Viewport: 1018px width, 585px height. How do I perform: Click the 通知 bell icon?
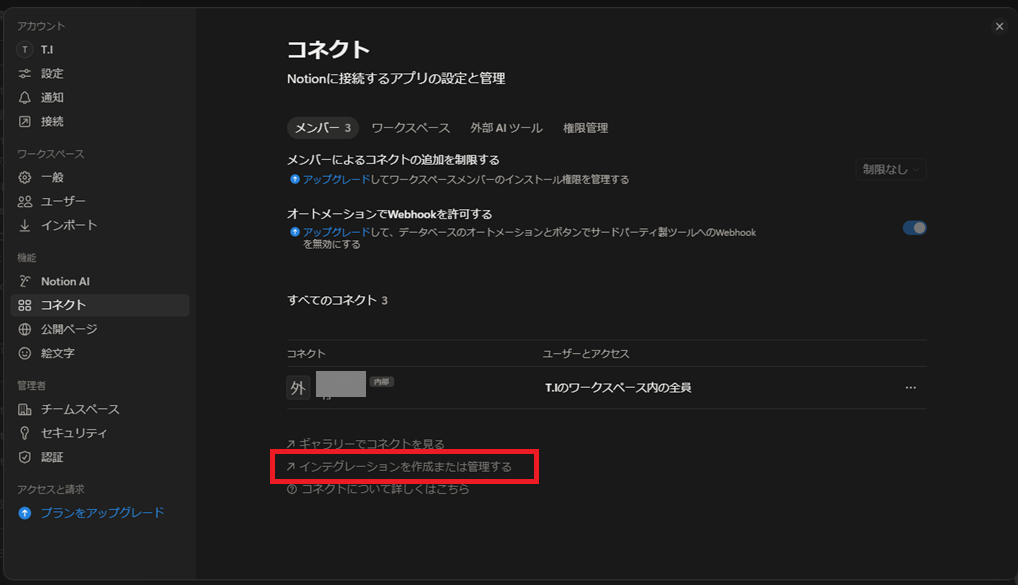pos(25,98)
